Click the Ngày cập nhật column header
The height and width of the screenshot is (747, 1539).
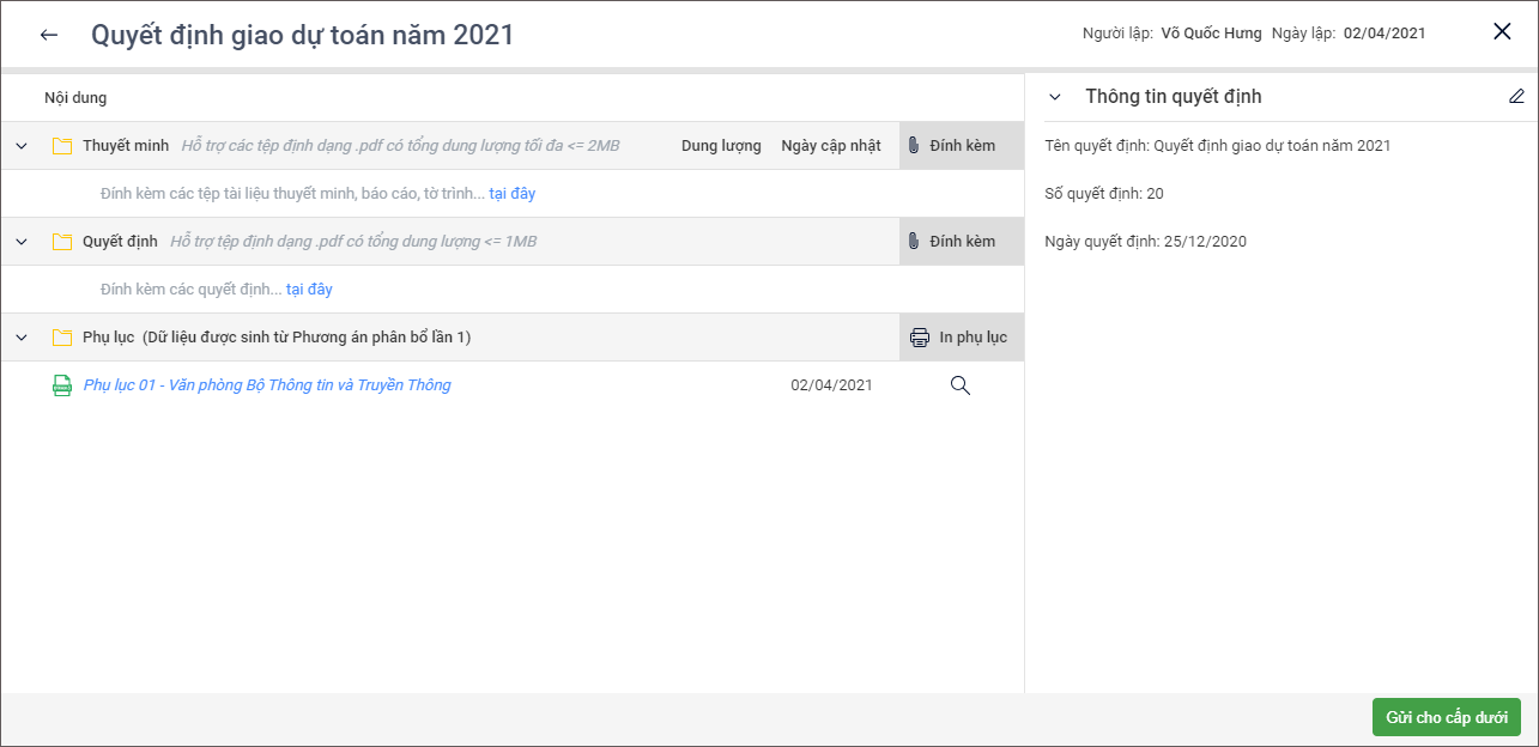click(830, 146)
